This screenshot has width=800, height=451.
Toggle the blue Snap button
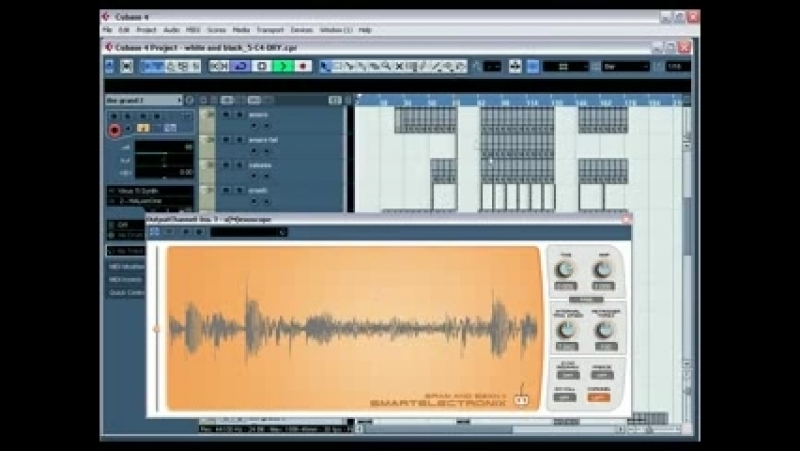pos(533,66)
